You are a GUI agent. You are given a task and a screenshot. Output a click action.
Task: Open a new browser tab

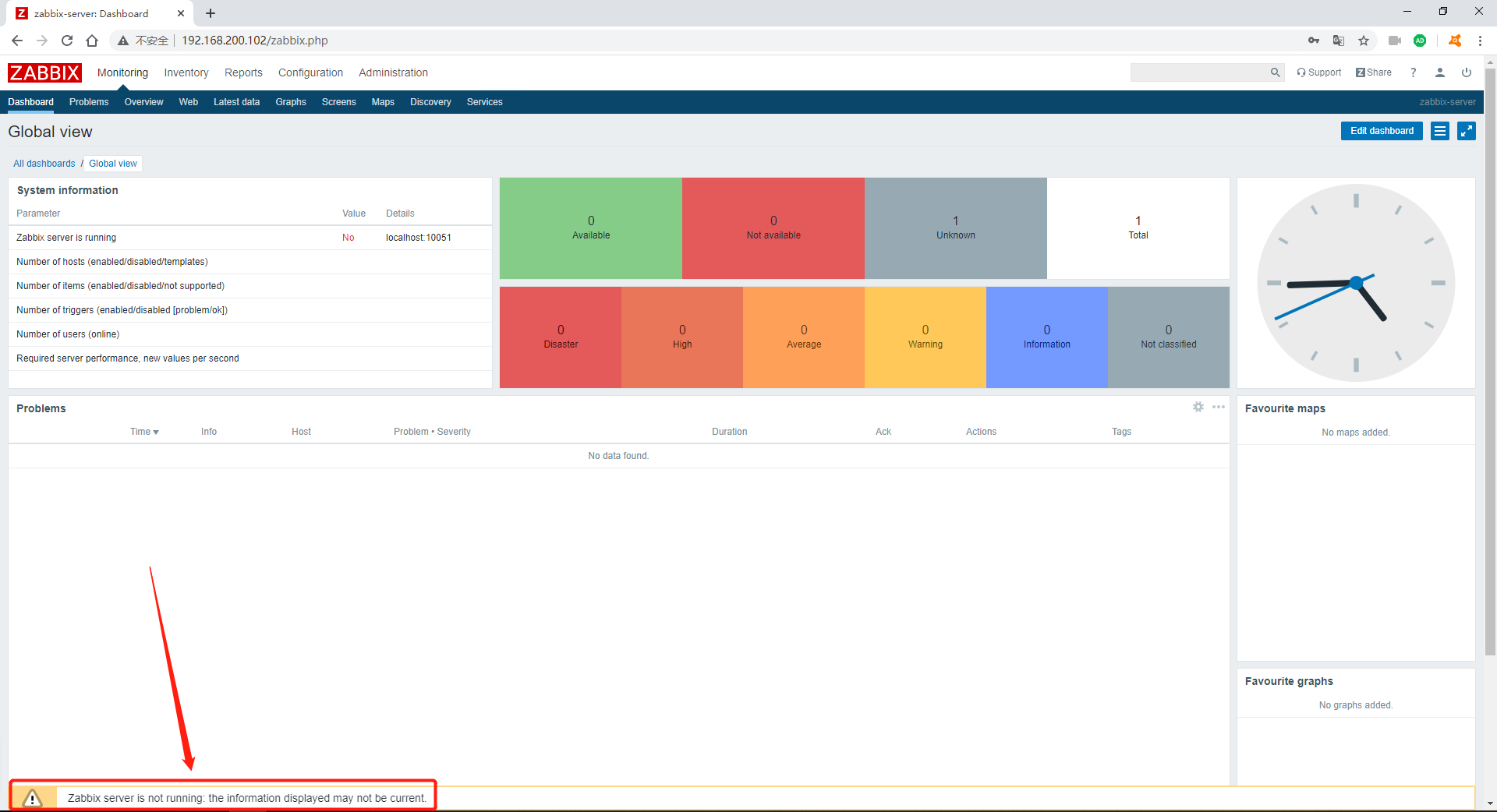coord(211,13)
